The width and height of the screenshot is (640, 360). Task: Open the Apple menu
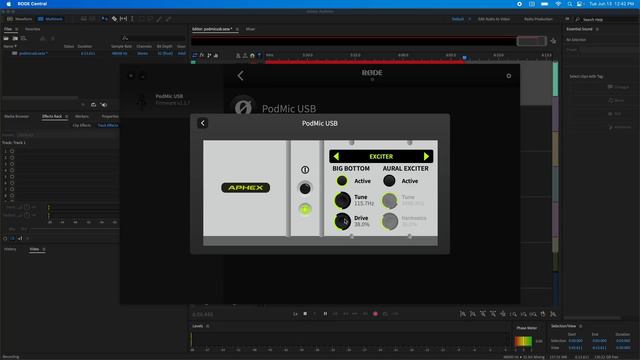[x=8, y=4]
